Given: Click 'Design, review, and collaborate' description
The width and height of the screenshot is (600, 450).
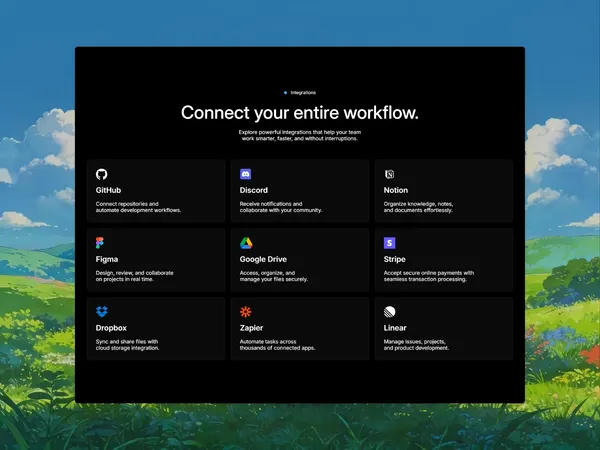Looking at the screenshot, I should [x=134, y=276].
